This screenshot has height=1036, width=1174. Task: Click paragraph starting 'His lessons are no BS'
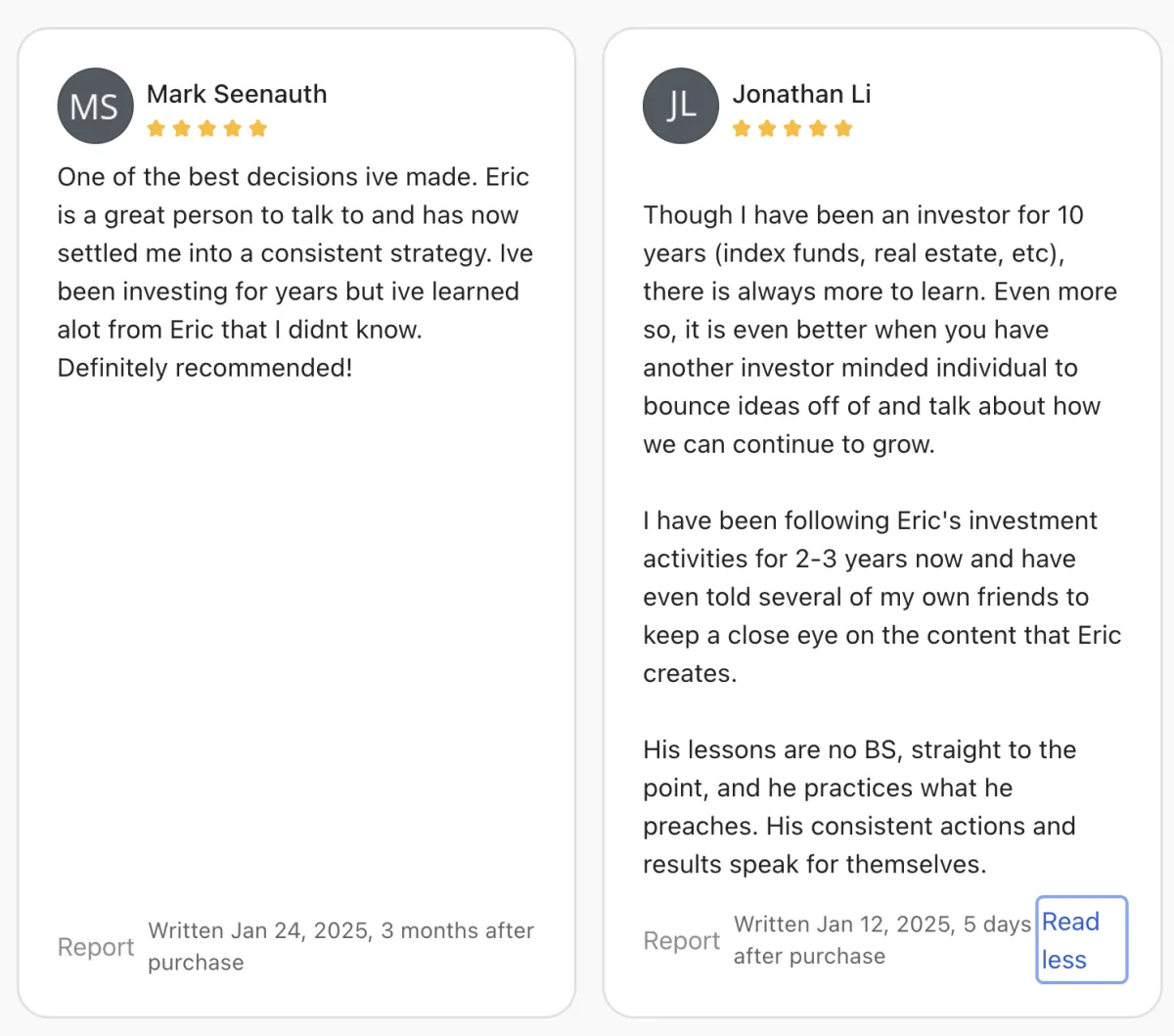pyautogui.click(x=859, y=807)
